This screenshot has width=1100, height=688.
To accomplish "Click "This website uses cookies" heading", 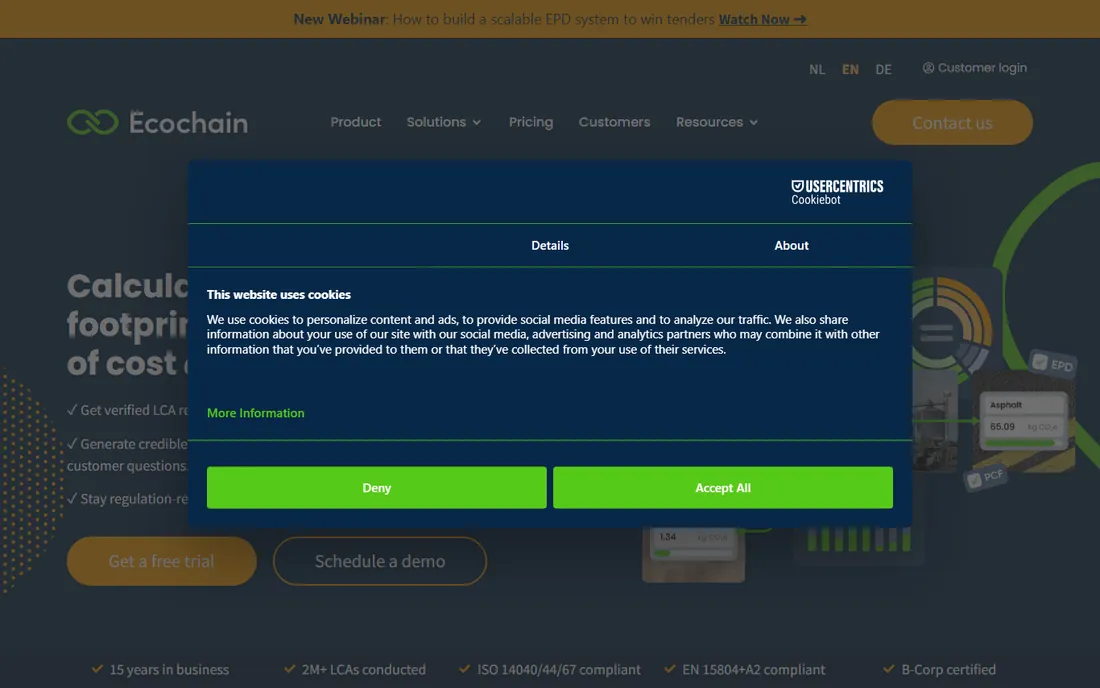I will (x=279, y=295).
